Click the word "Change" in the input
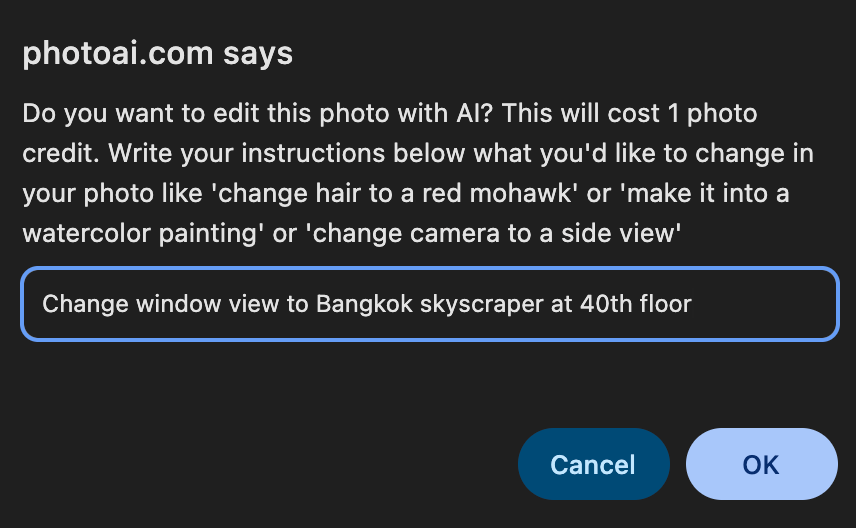Image resolution: width=856 pixels, height=528 pixels. [x=76, y=304]
